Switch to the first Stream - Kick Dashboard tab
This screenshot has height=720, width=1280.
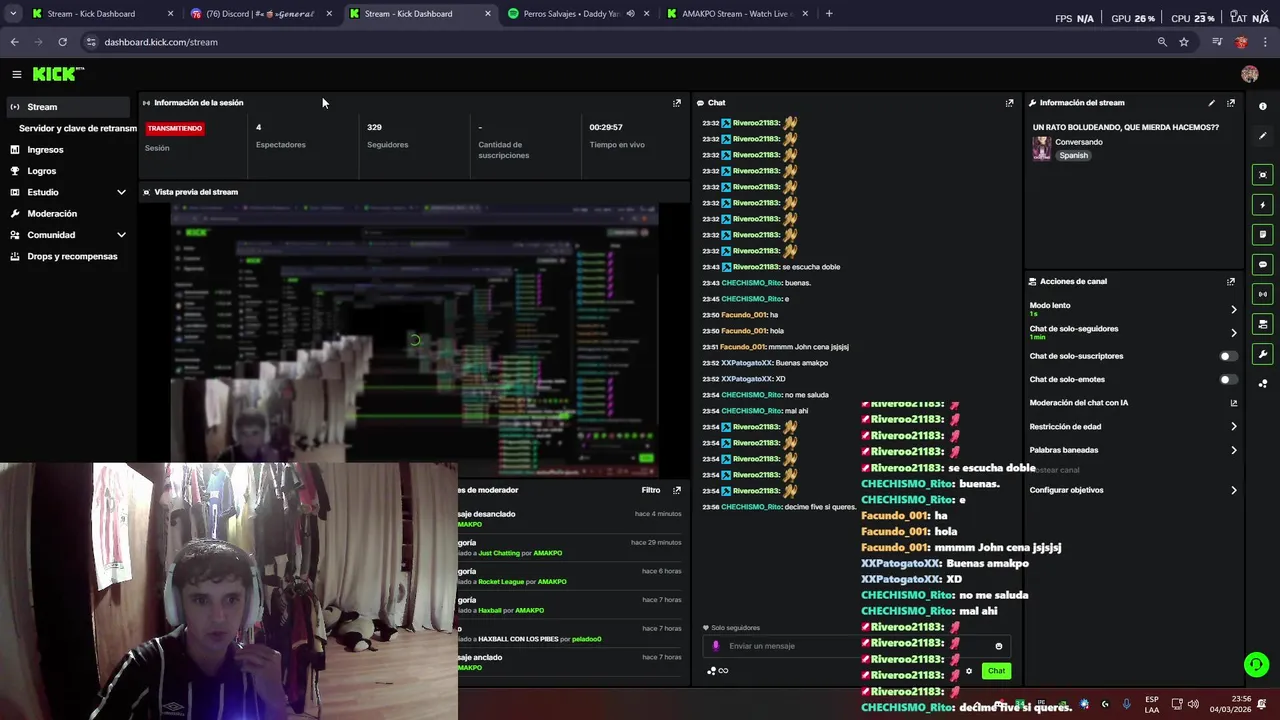(100, 14)
